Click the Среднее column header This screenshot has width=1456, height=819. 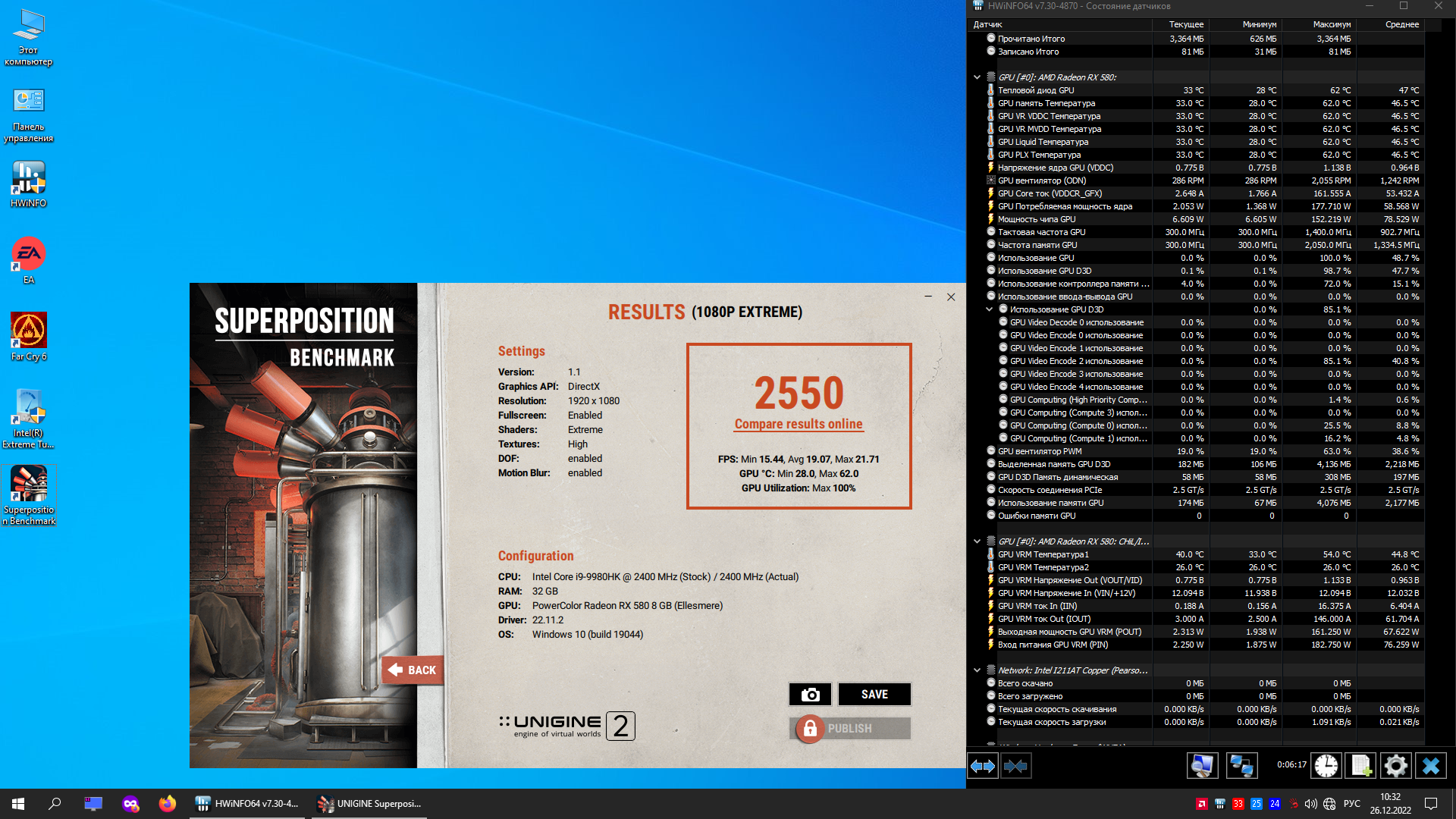(1401, 24)
